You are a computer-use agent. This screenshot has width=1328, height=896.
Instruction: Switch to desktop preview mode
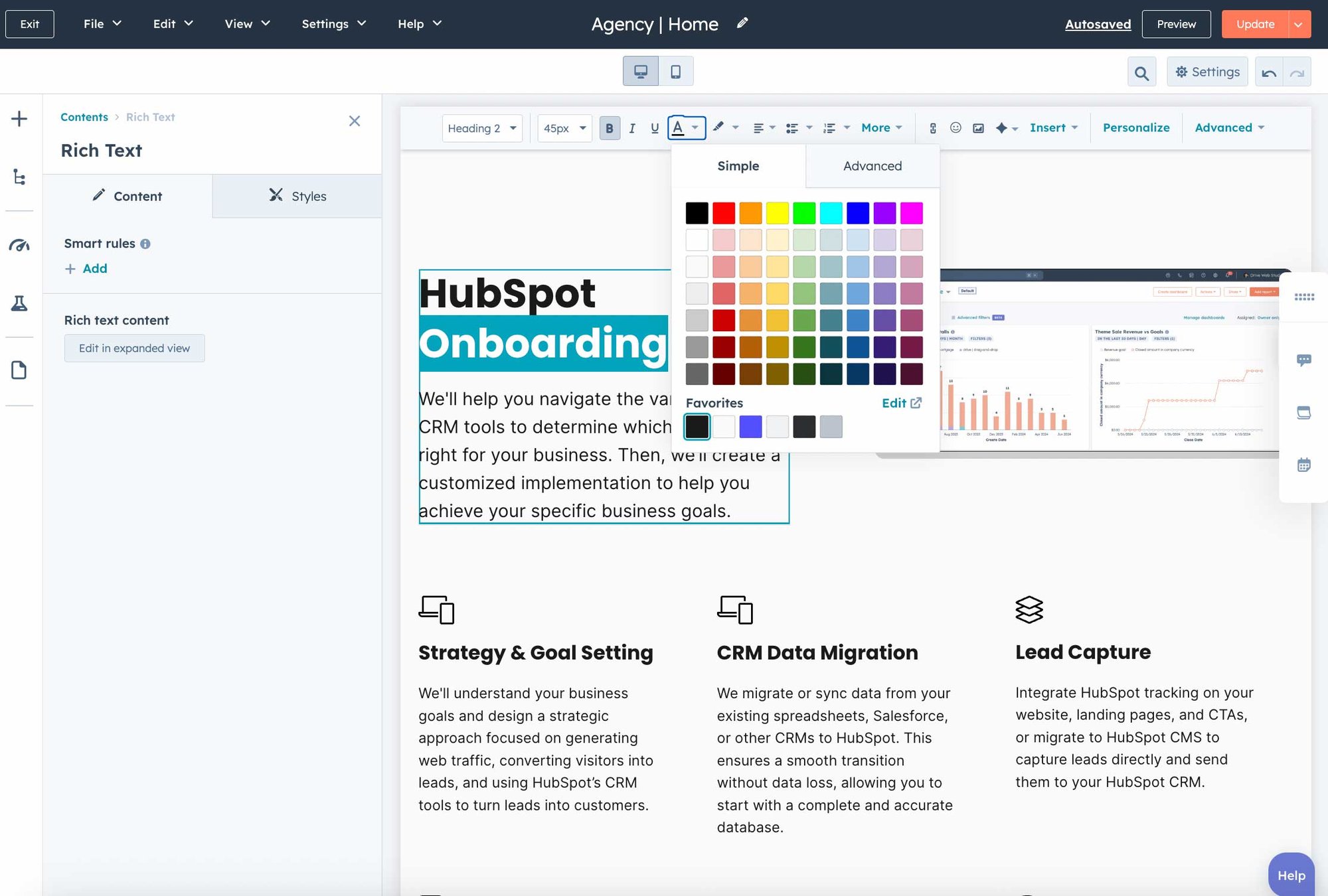click(641, 71)
